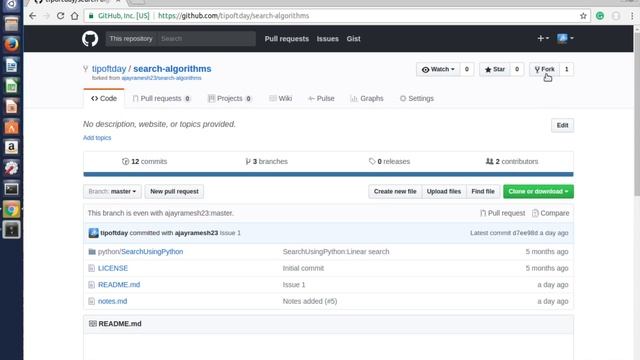Image resolution: width=640 pixels, height=360 pixels.
Task: Open the Graphs tab
Action: pyautogui.click(x=367, y=98)
